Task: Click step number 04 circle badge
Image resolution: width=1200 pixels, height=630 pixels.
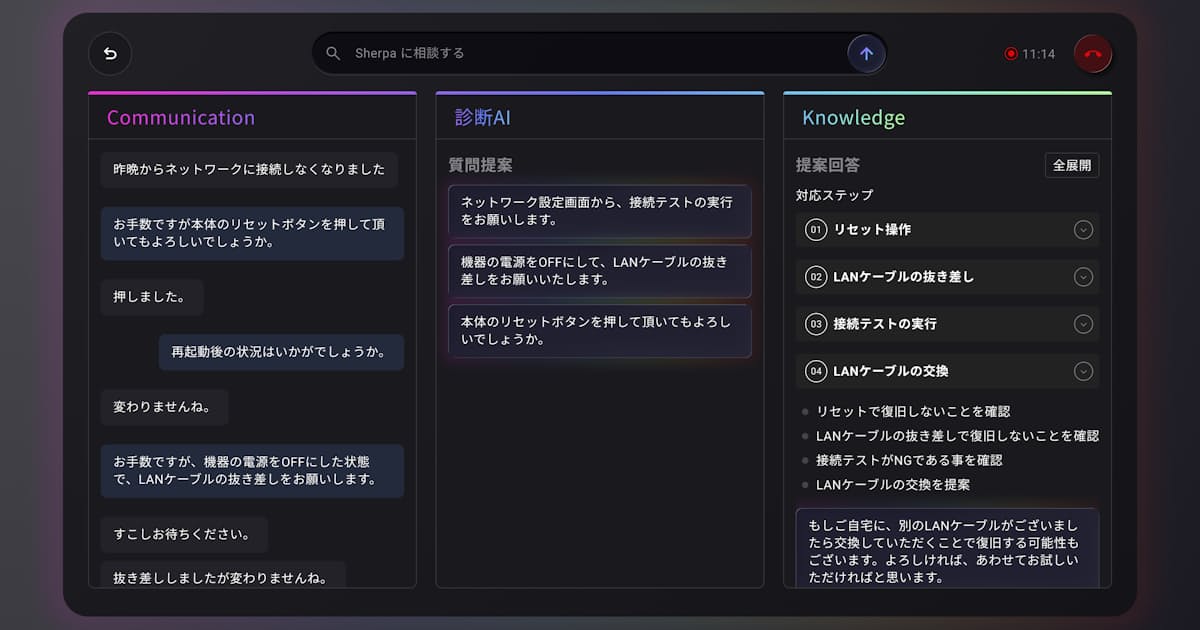Action: click(816, 371)
